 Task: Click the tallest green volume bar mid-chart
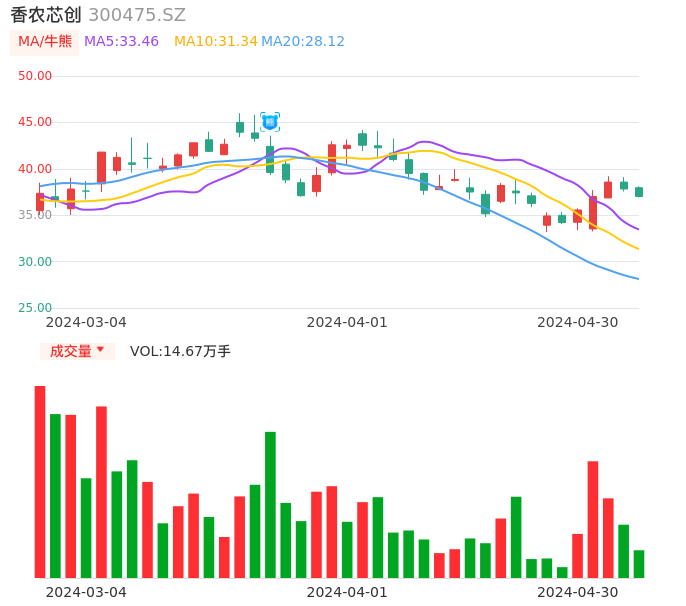coord(270,505)
